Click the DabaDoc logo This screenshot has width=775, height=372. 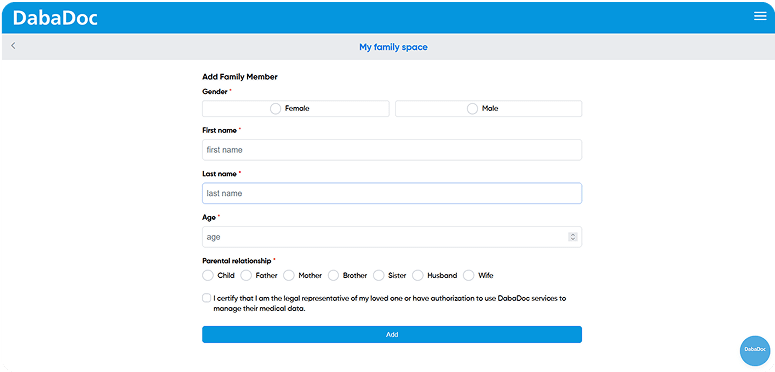click(x=55, y=18)
